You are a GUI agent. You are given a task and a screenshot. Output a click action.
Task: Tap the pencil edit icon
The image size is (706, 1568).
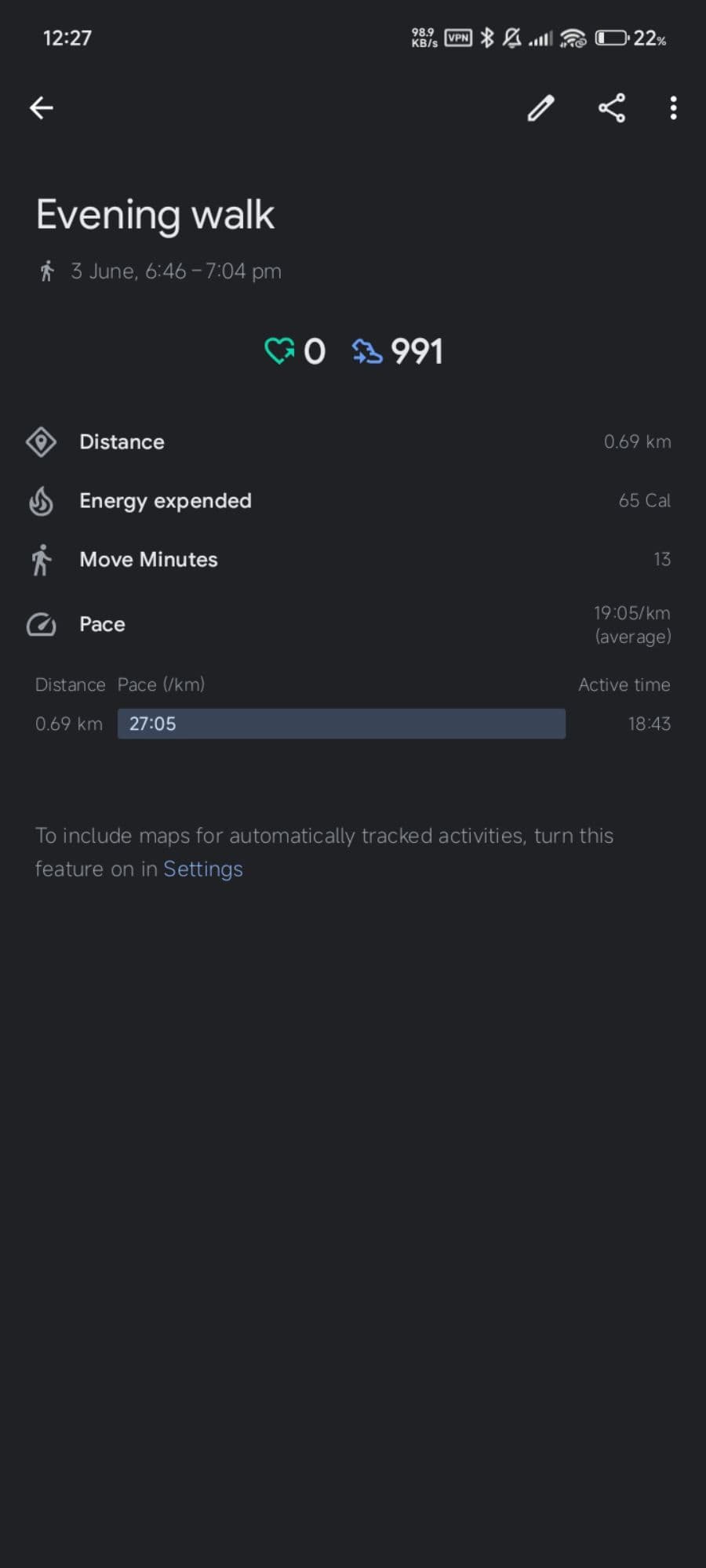click(540, 108)
